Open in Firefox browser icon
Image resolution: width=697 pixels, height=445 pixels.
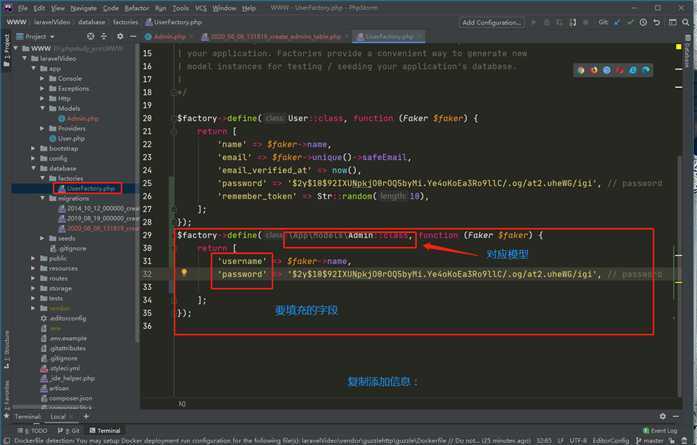pos(594,70)
